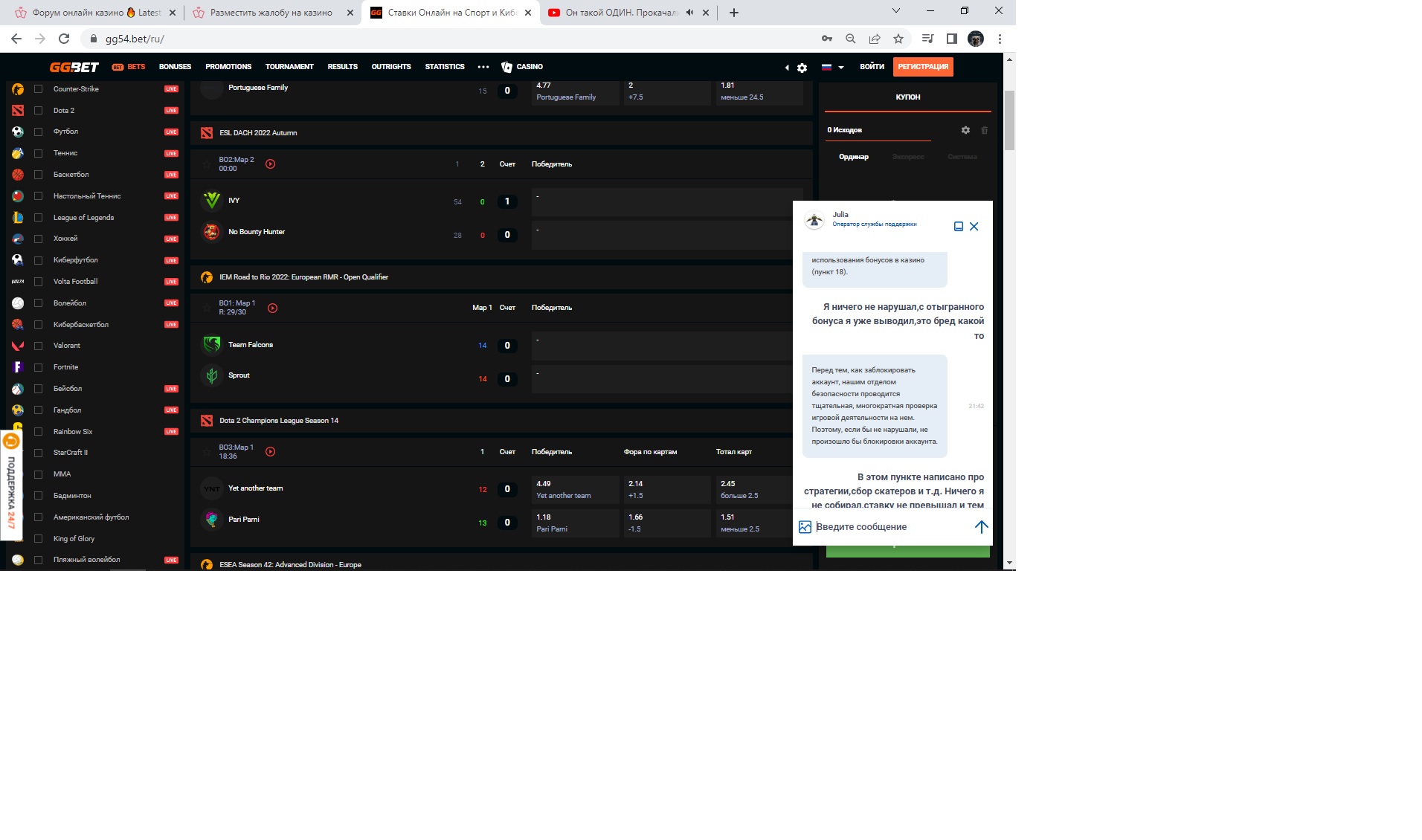1422x840 pixels.
Task: Expand more menu with three dots
Action: [x=483, y=67]
